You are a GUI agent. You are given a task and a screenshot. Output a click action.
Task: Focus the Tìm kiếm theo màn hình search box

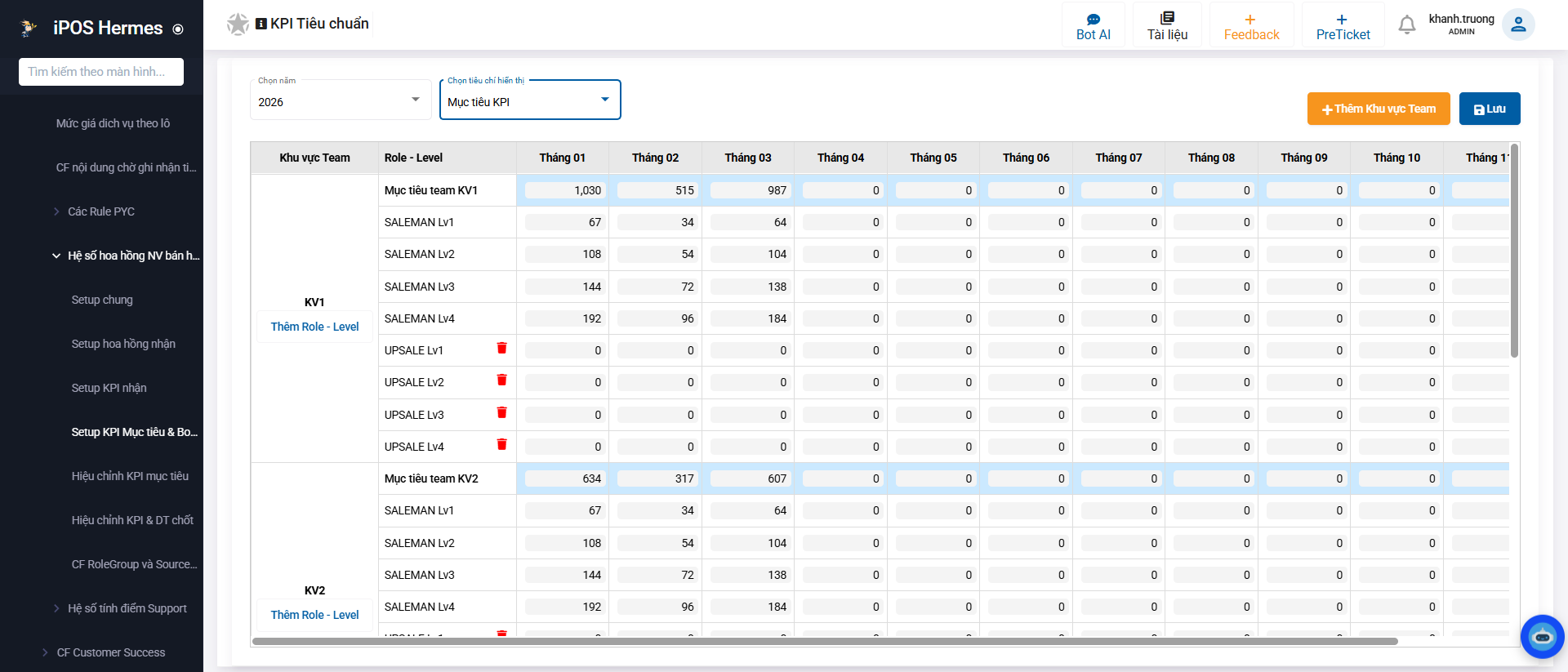click(101, 72)
